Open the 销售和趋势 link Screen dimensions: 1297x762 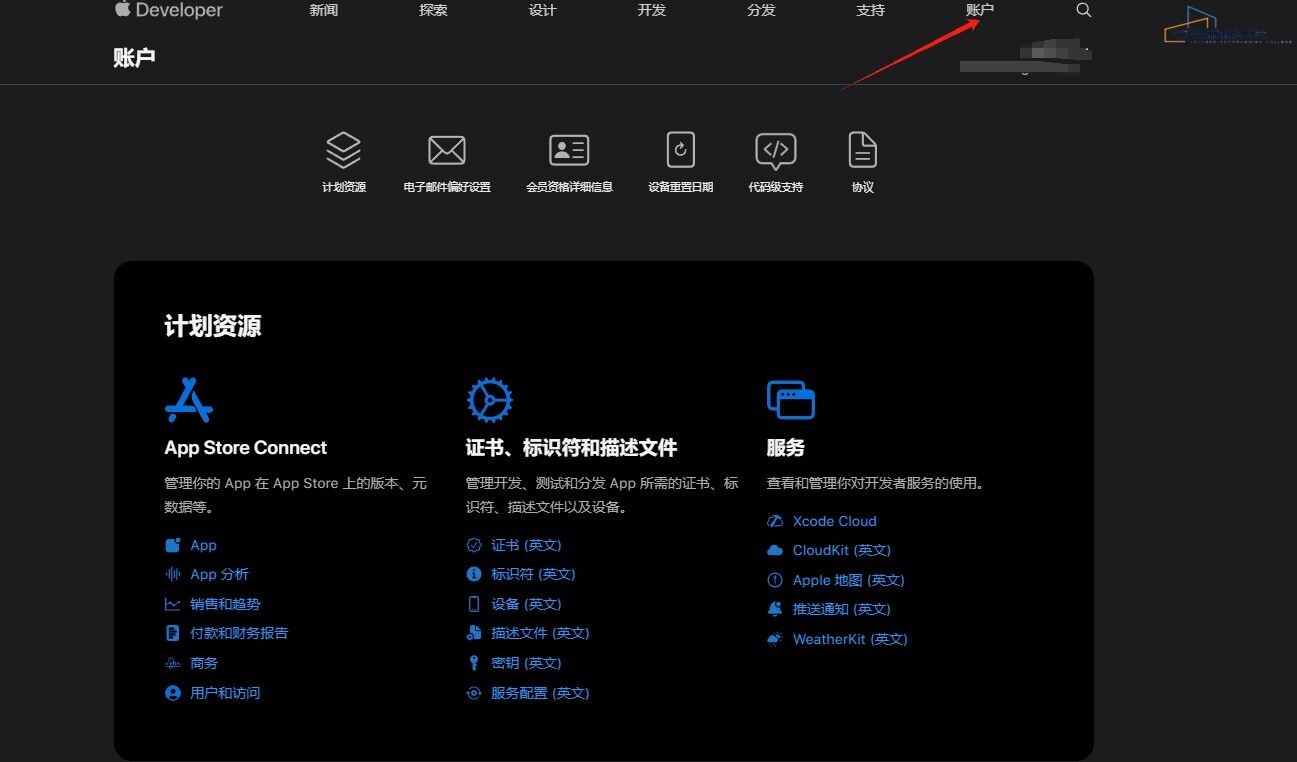[225, 604]
